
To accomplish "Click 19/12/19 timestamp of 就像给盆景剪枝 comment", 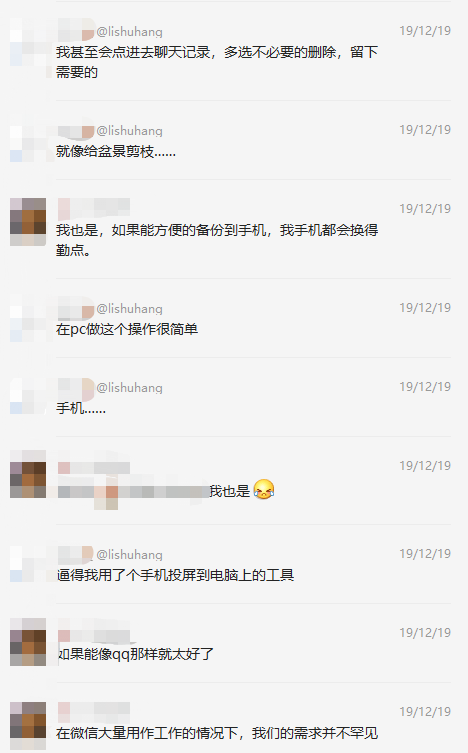I will point(425,130).
